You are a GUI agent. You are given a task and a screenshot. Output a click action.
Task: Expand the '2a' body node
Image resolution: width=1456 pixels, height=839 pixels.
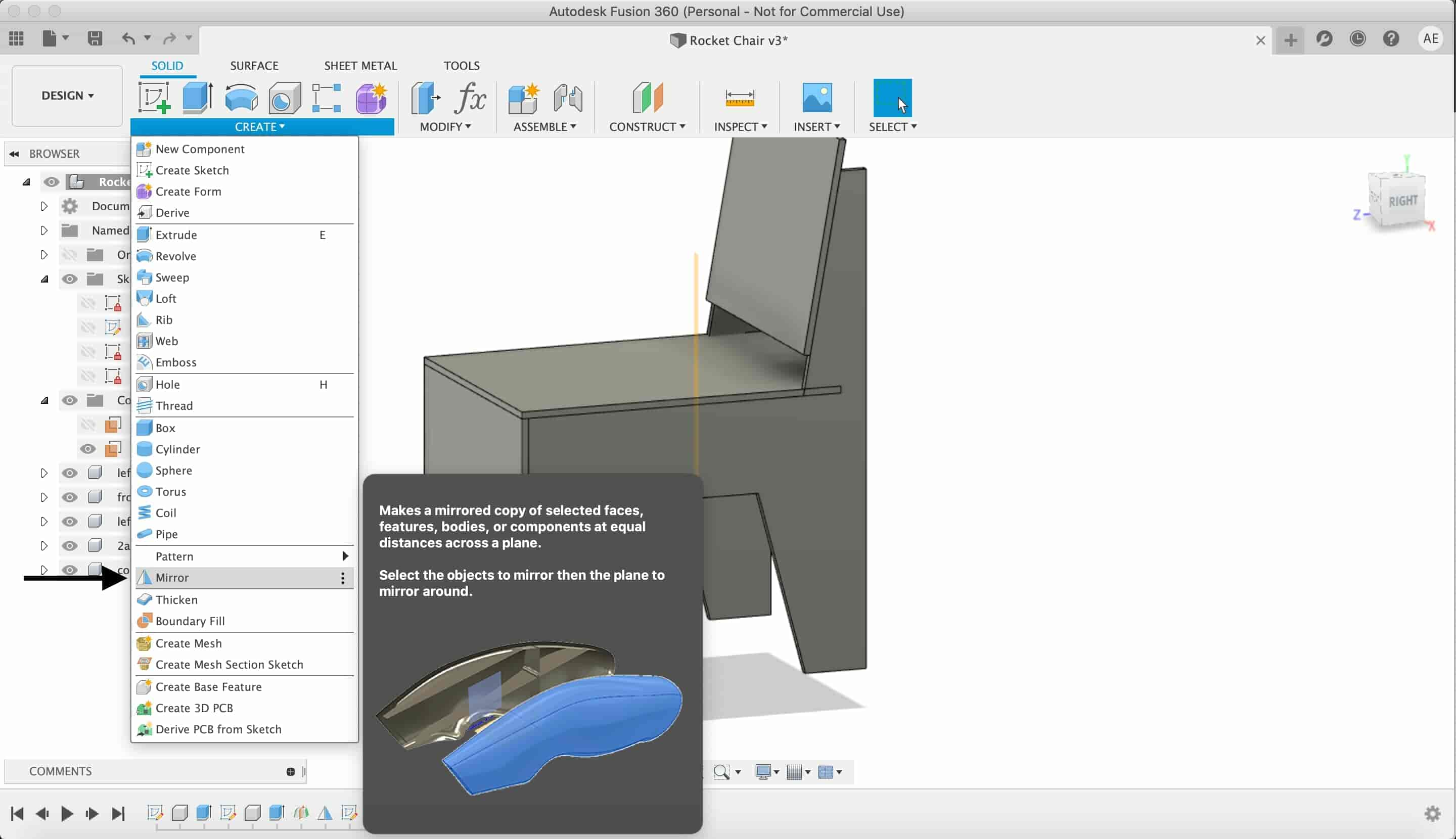(44, 545)
